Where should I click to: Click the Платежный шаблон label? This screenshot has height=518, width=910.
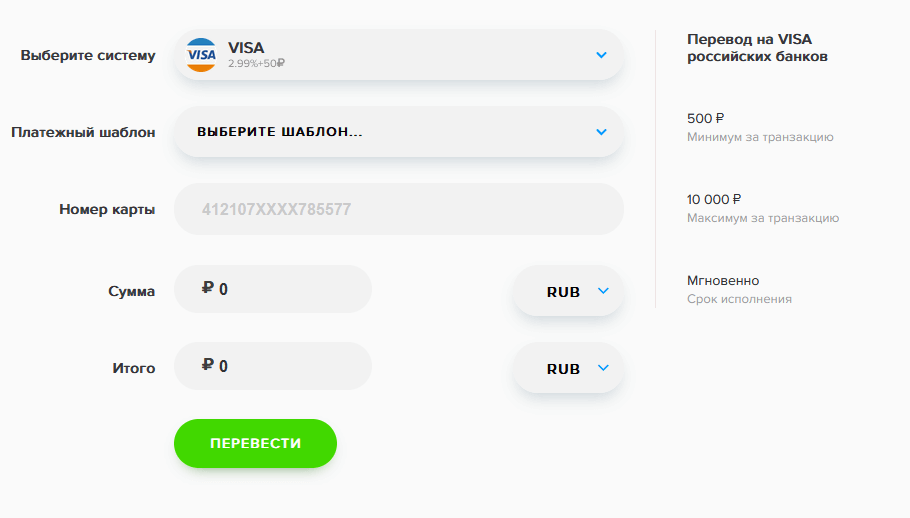tap(83, 132)
